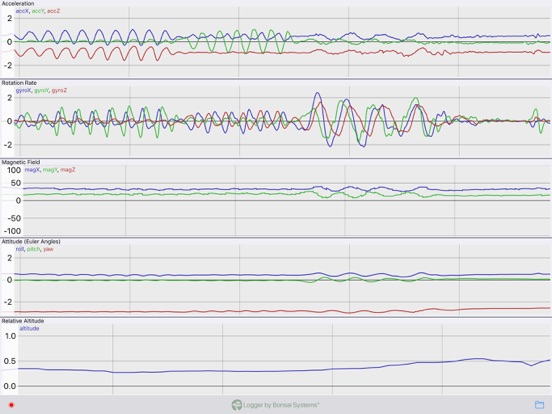Click the pitch legend label

tap(33, 249)
